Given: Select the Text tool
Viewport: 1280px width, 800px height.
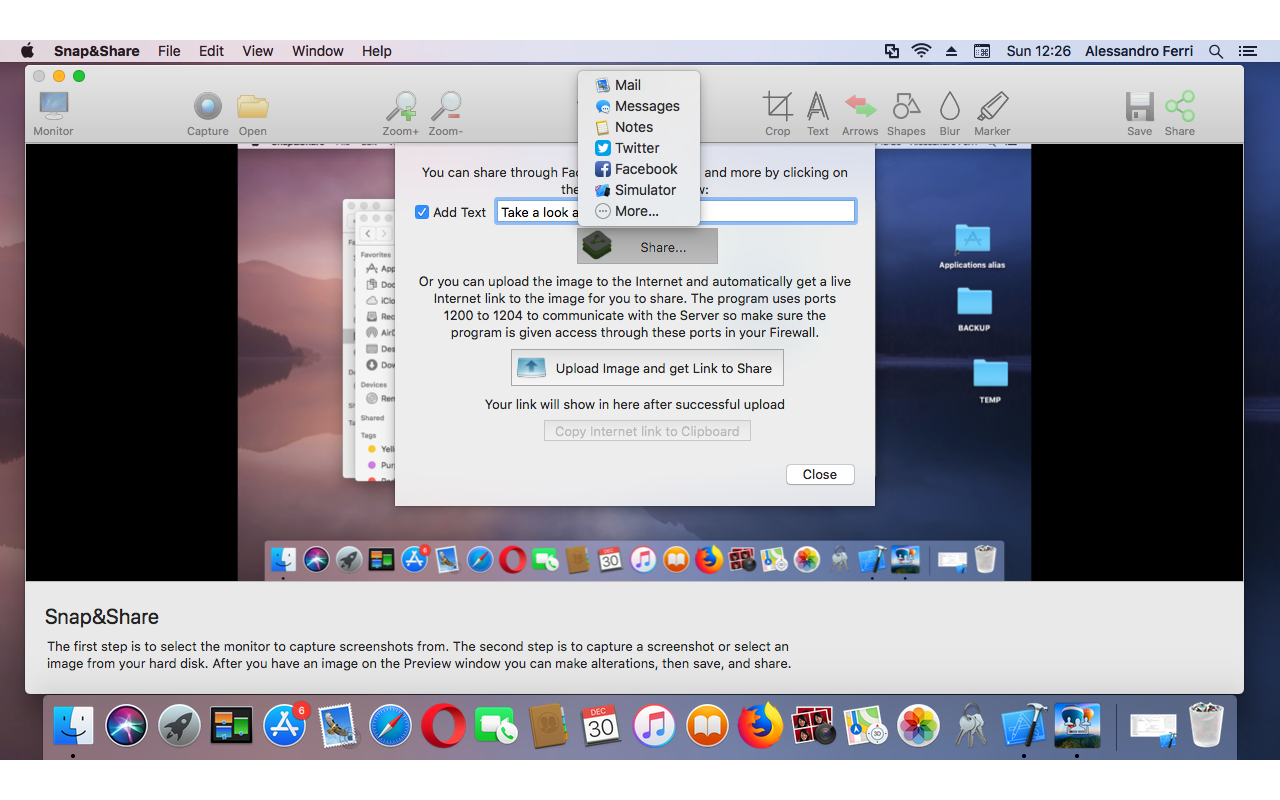Looking at the screenshot, I should tap(818, 113).
